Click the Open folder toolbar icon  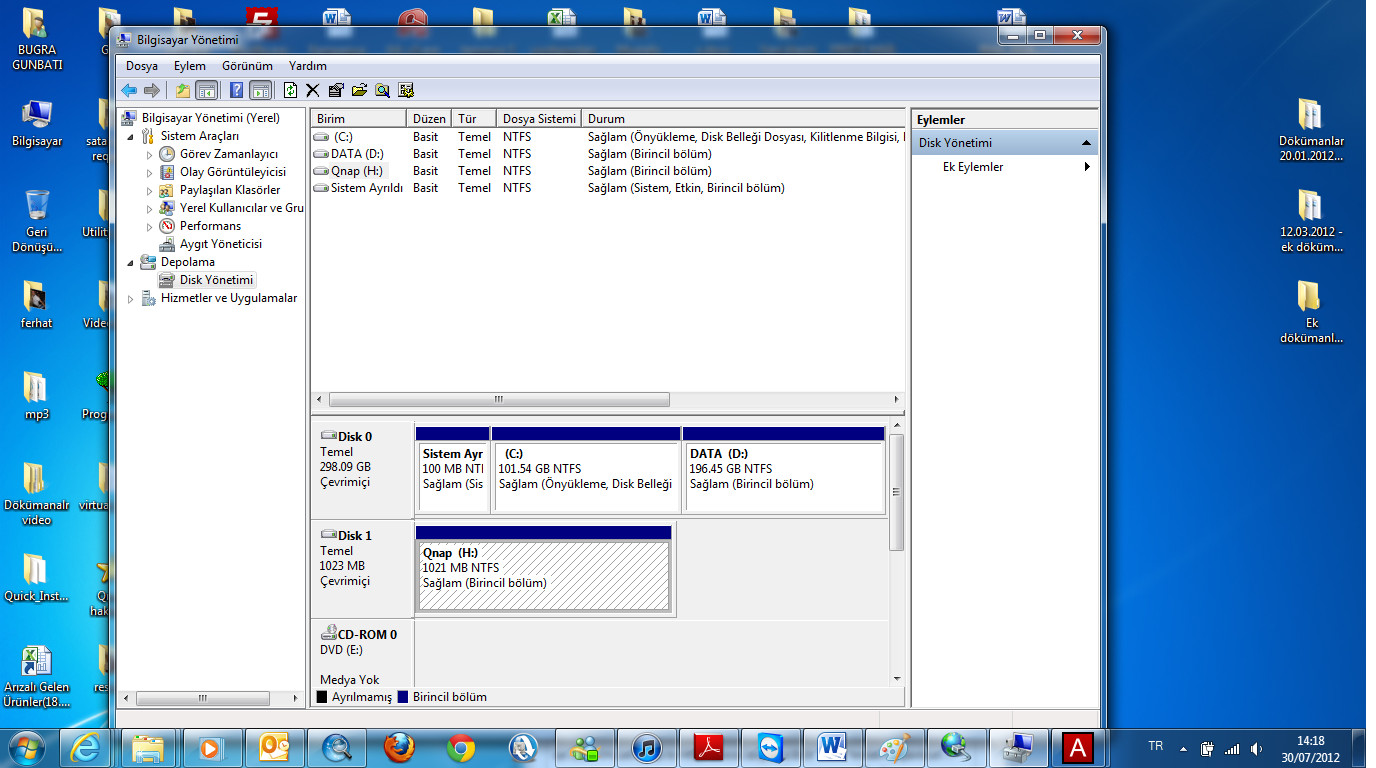click(359, 90)
